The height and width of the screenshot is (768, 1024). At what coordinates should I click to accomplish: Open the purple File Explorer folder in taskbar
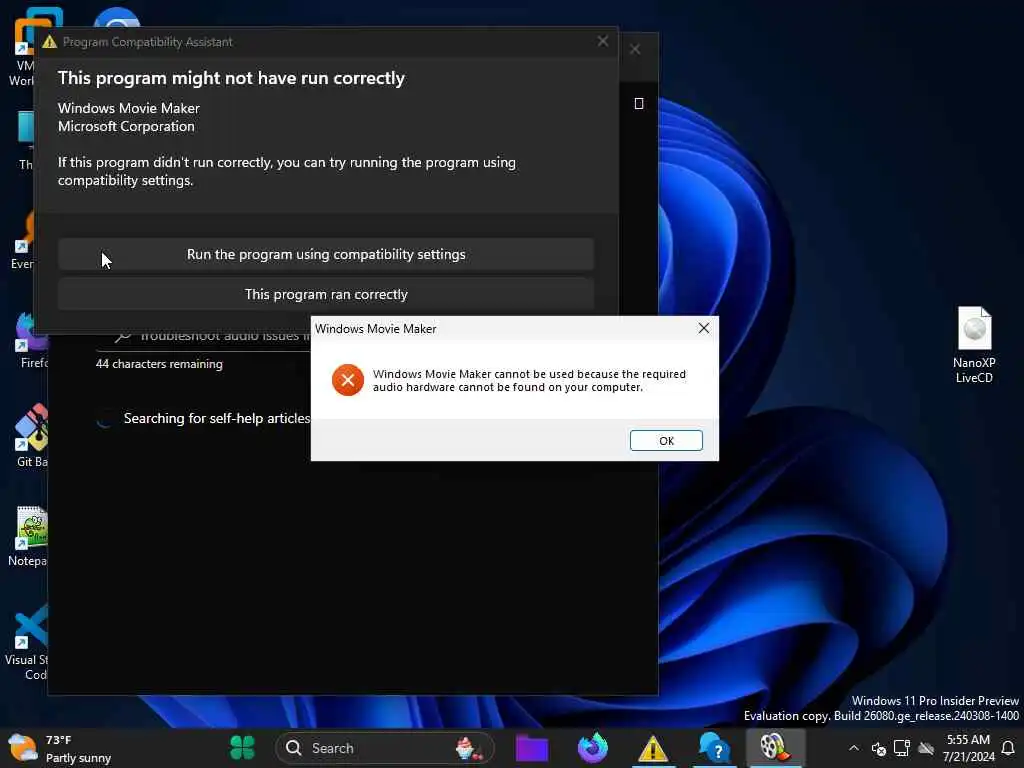pos(532,748)
